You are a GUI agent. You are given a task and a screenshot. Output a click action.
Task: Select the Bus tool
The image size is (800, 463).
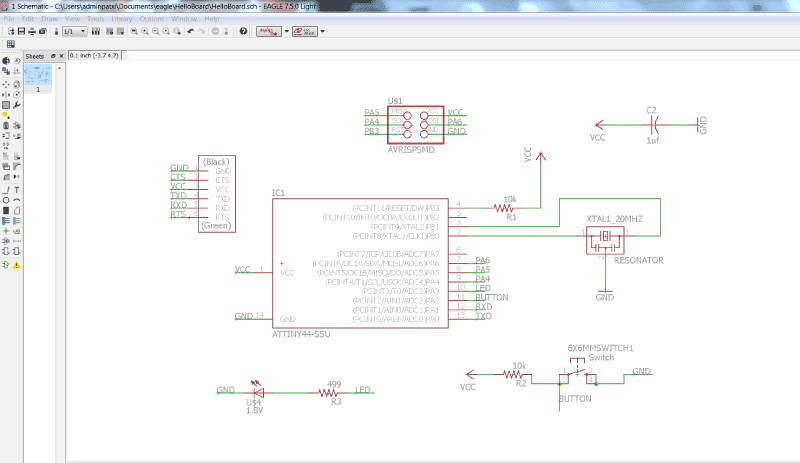6,221
